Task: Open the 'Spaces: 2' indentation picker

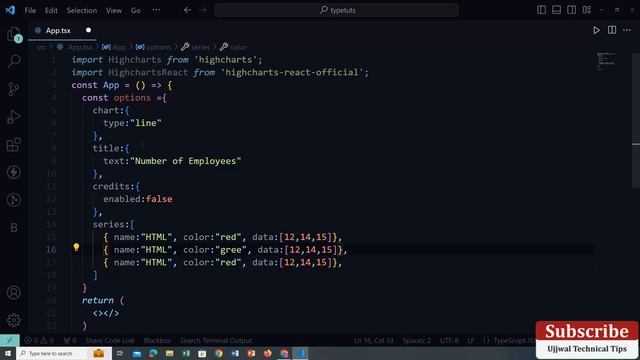Action: pos(416,340)
